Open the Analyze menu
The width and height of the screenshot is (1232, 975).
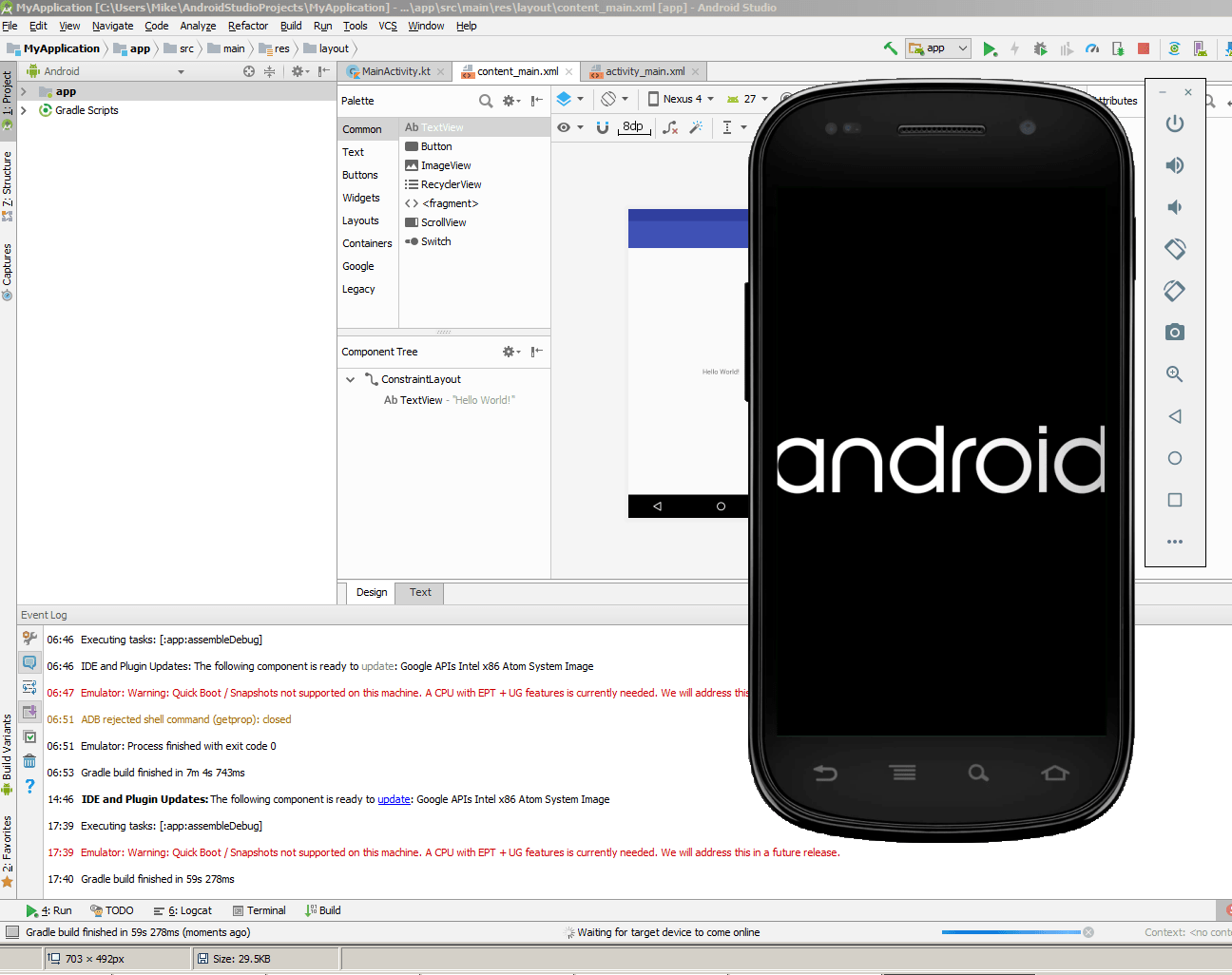(198, 26)
